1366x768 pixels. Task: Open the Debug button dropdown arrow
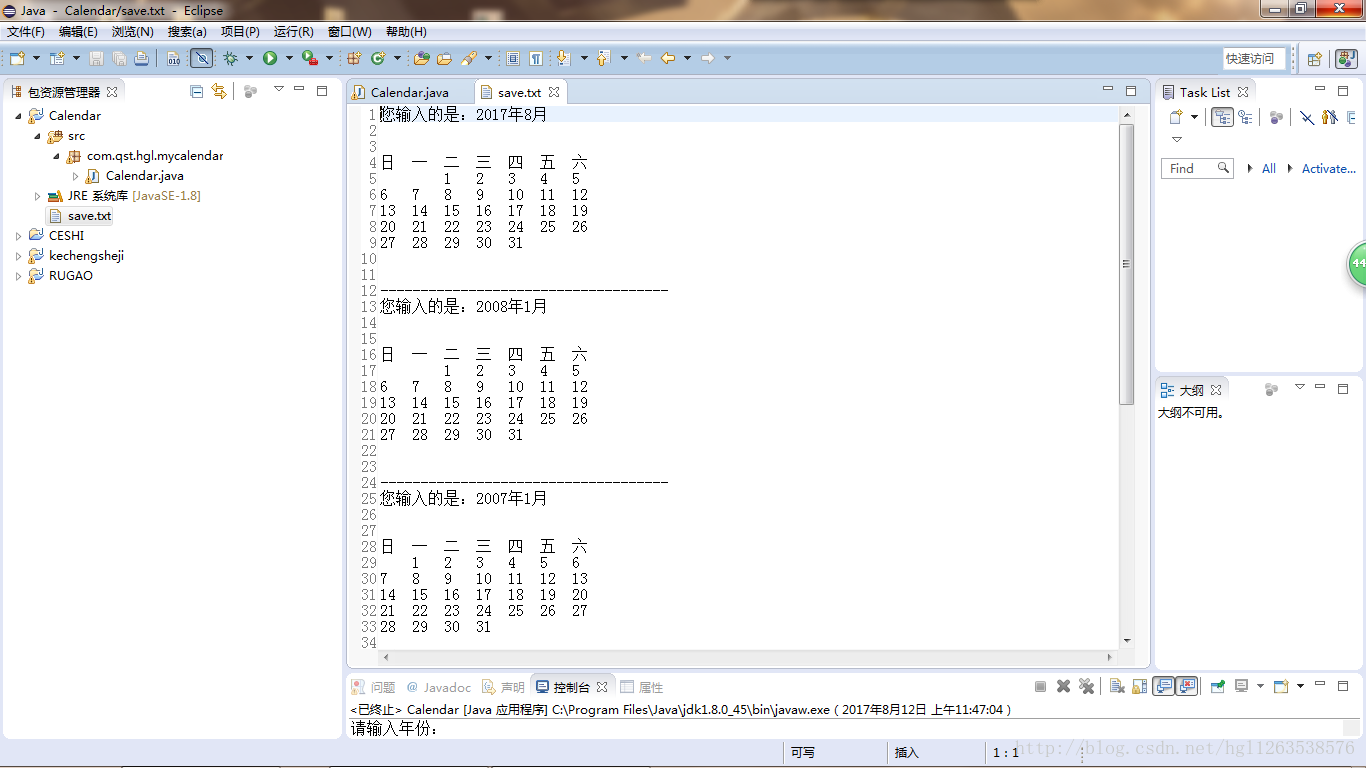point(249,58)
